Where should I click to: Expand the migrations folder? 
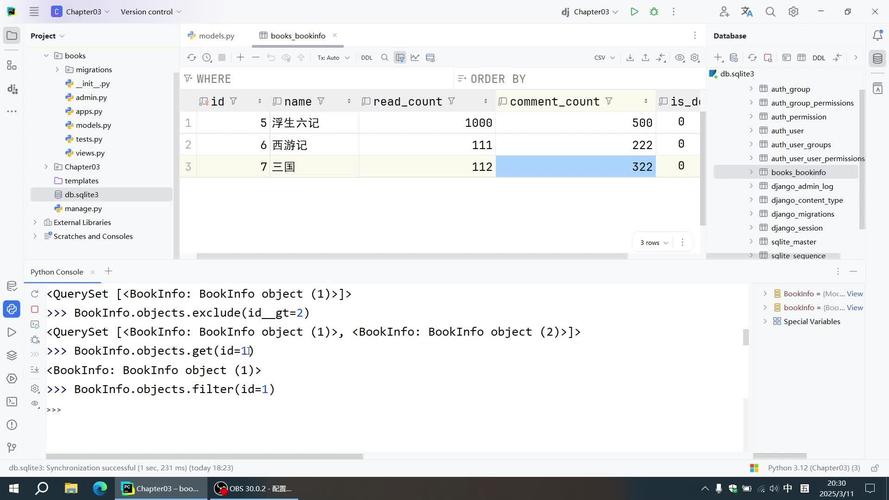pyautogui.click(x=57, y=70)
